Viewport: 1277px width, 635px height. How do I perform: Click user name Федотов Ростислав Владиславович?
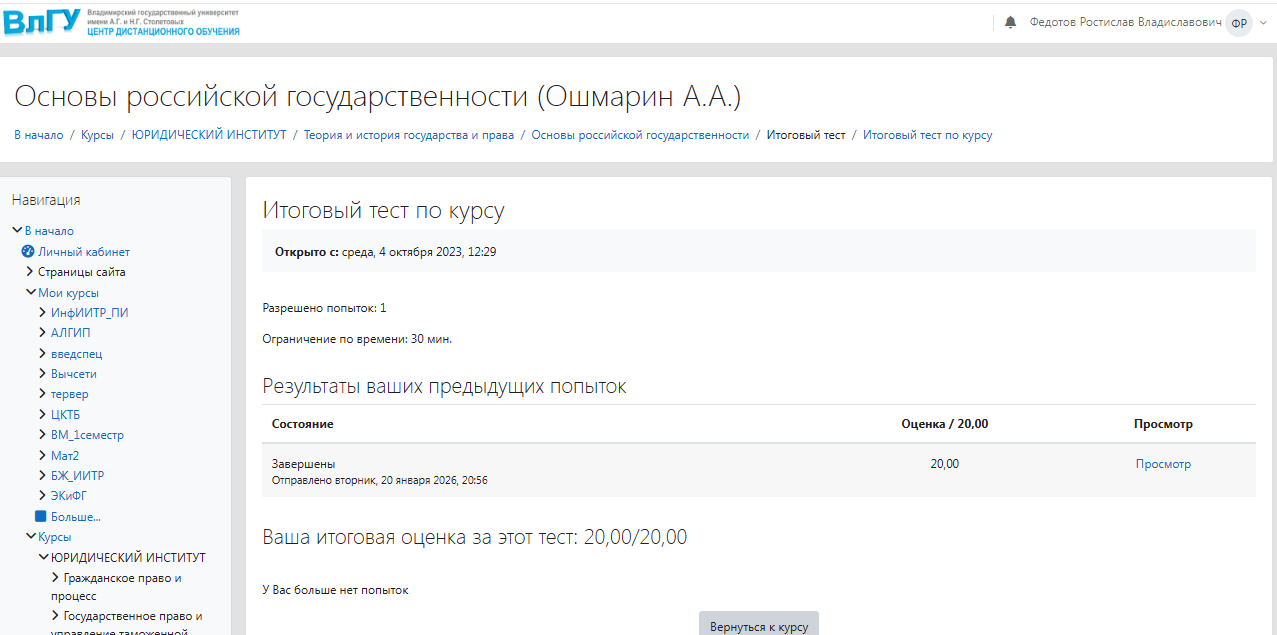(1125, 22)
